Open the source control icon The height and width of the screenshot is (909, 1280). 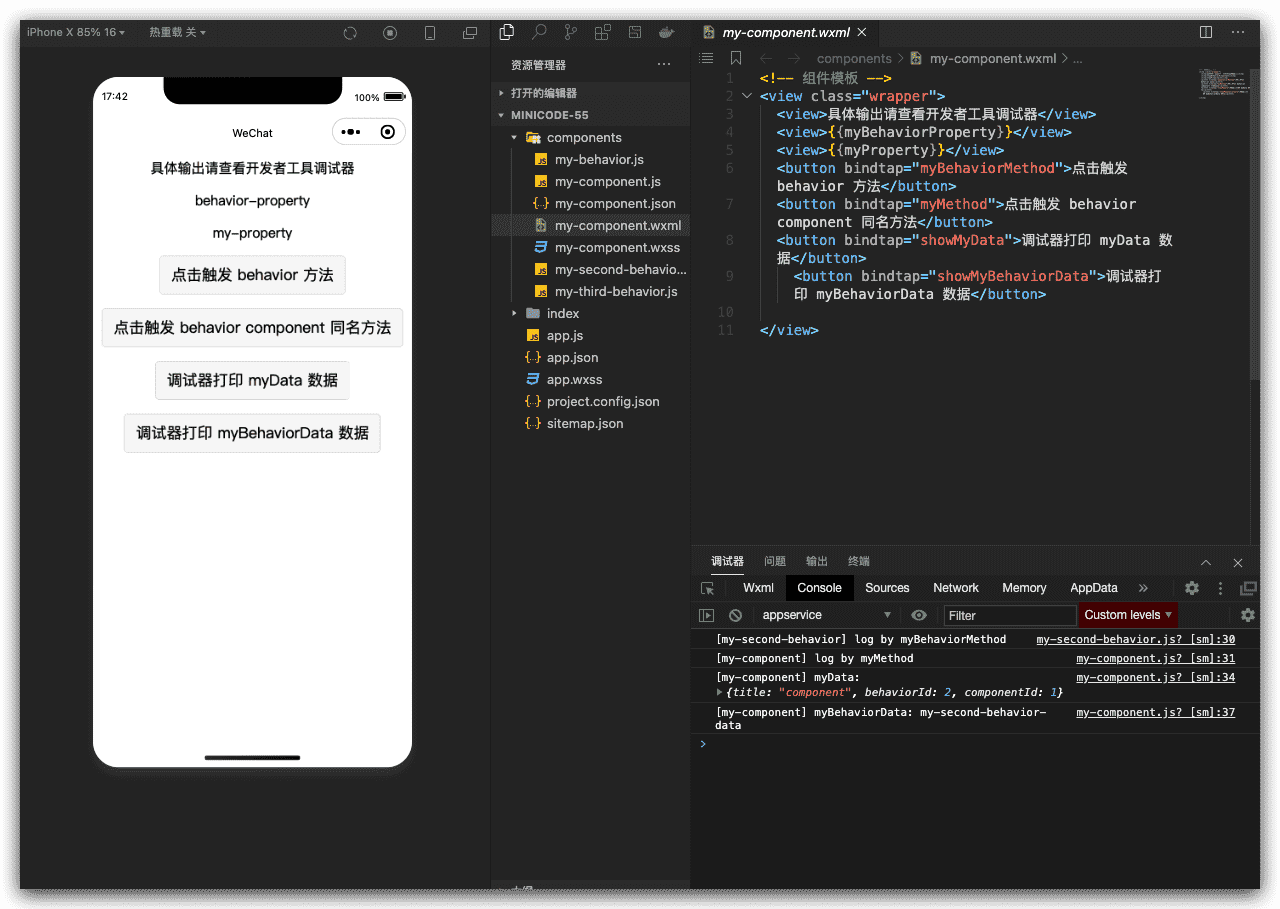(571, 32)
